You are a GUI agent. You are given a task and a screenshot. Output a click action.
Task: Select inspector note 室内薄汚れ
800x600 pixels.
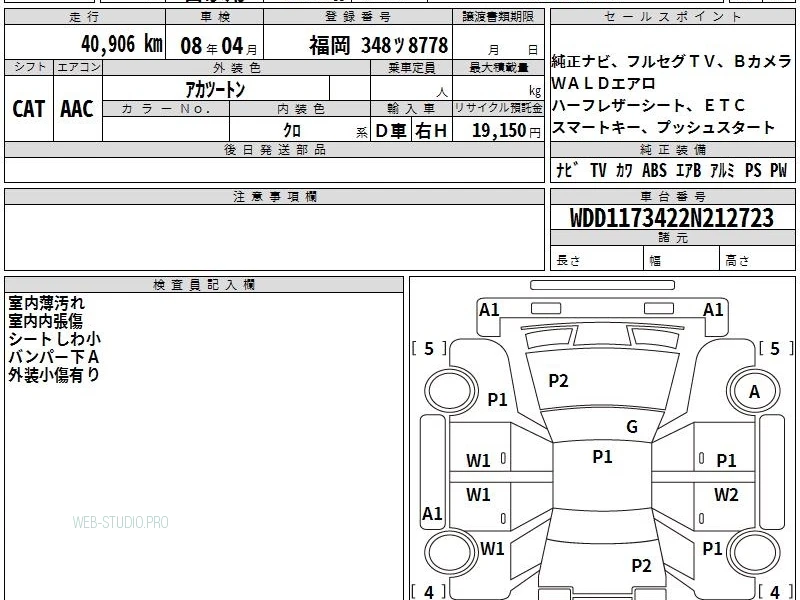click(x=46, y=303)
